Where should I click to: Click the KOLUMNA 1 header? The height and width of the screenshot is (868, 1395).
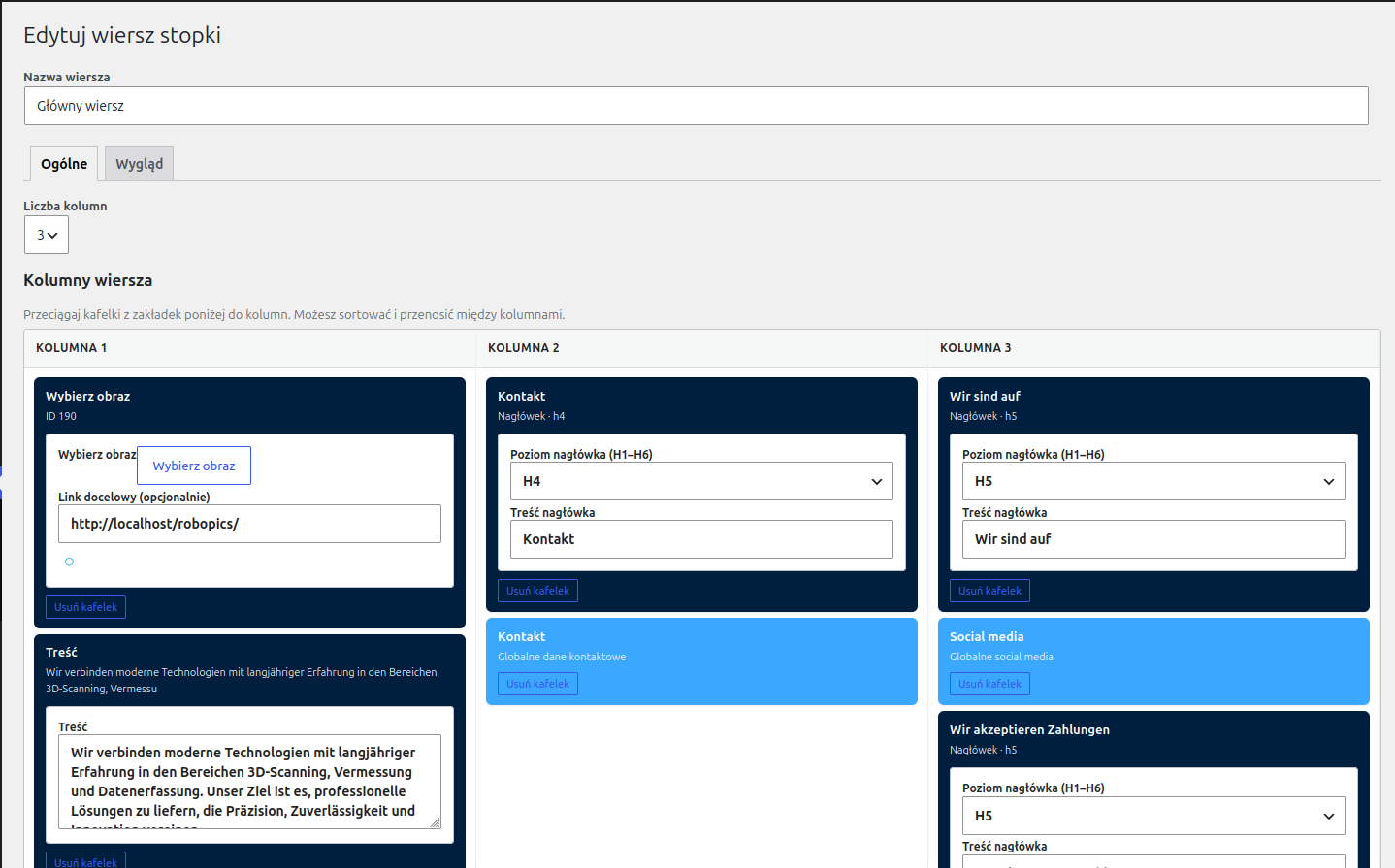click(72, 347)
